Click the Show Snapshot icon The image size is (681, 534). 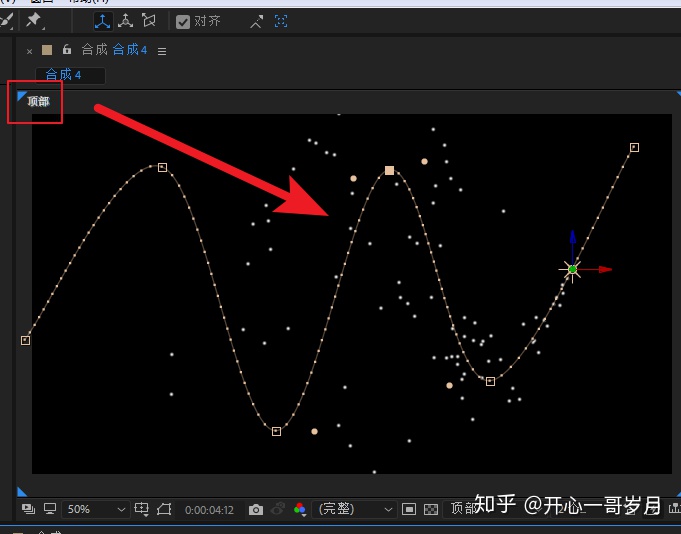(x=278, y=508)
